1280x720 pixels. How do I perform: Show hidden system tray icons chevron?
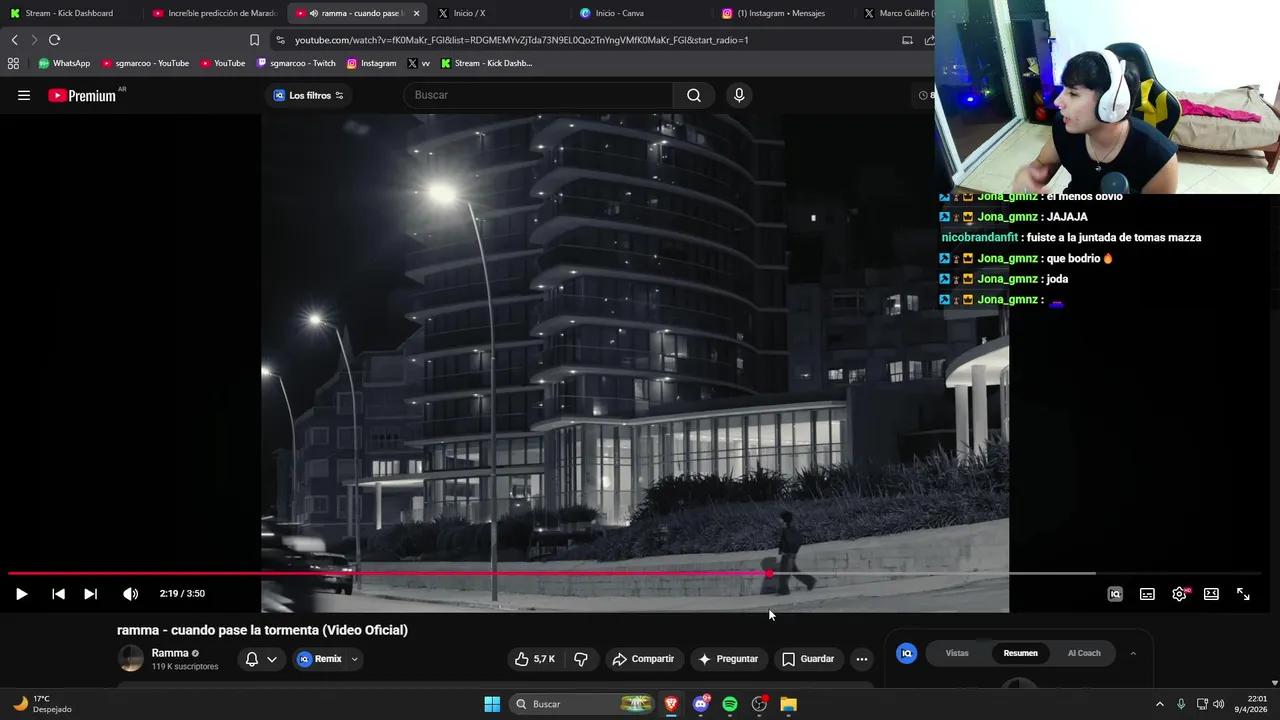pyautogui.click(x=1160, y=704)
